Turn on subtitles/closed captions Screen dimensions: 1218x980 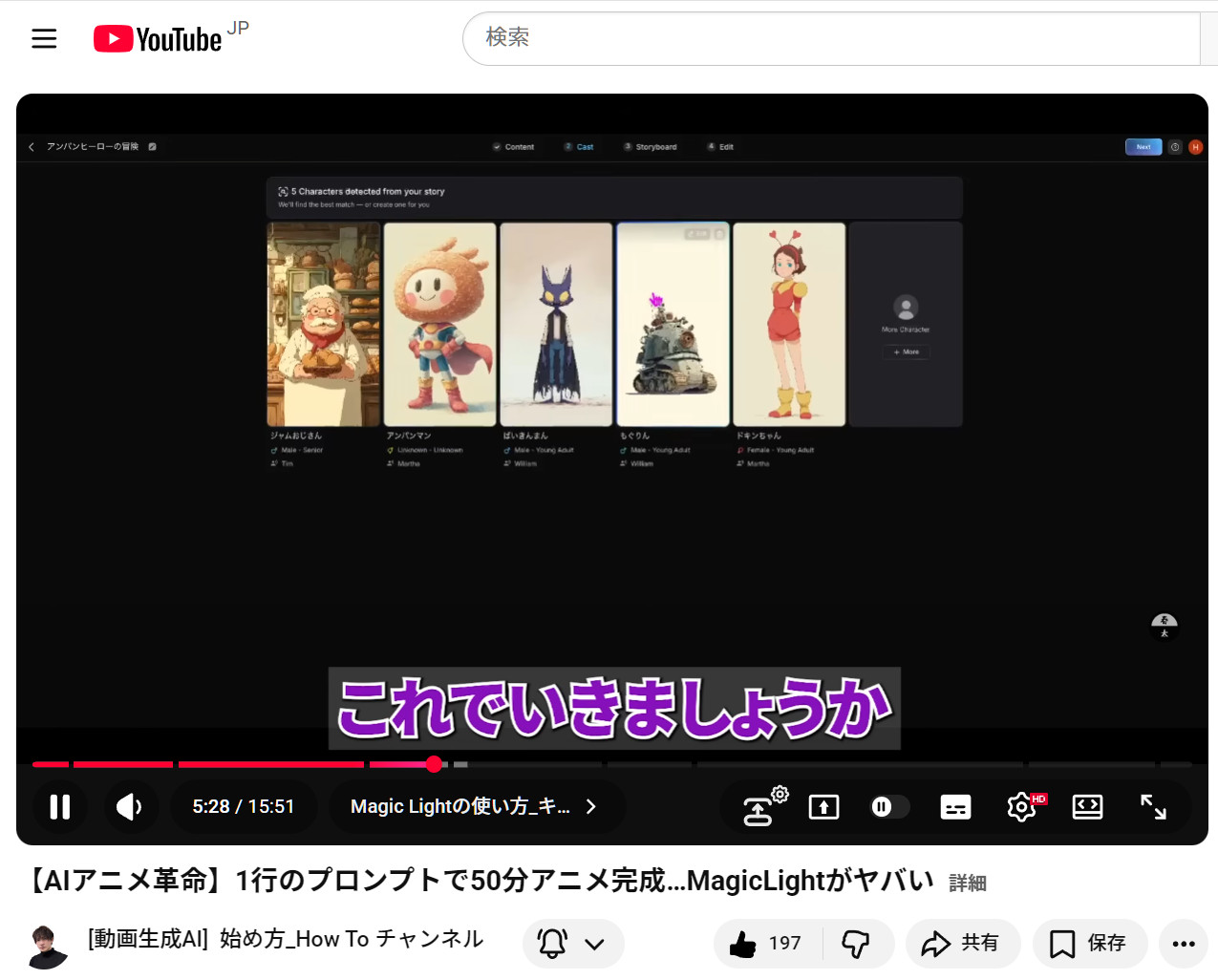pyautogui.click(x=955, y=807)
